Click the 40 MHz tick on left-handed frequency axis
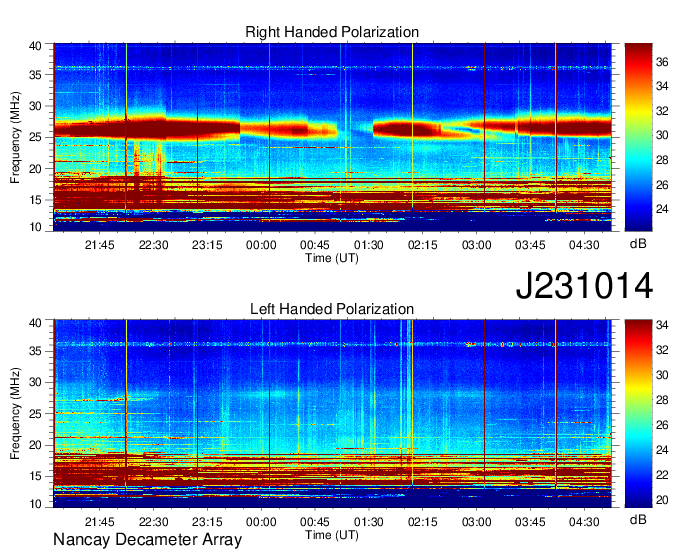680x552 pixels. (35, 322)
